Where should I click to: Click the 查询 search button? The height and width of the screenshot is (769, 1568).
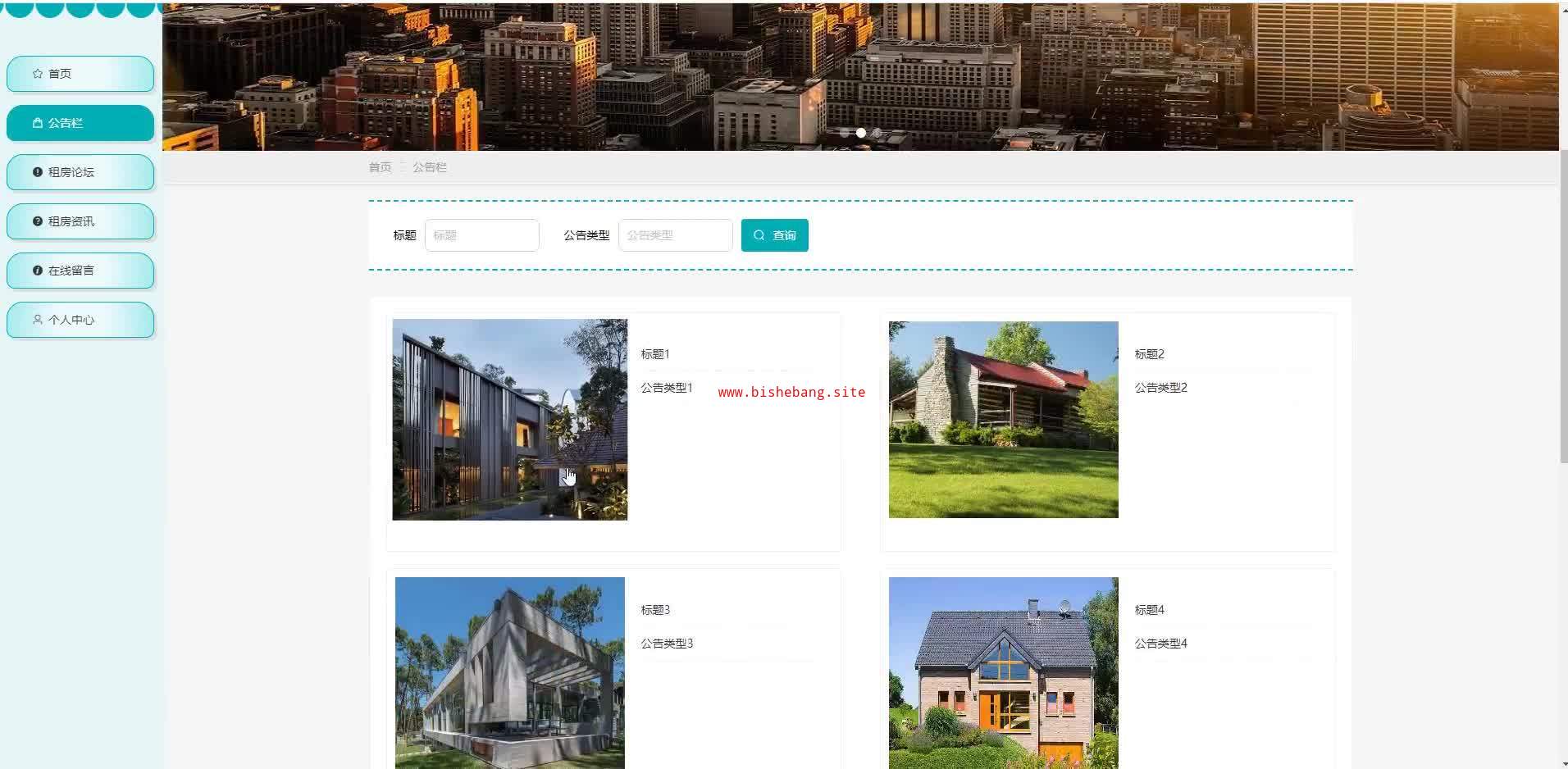775,235
